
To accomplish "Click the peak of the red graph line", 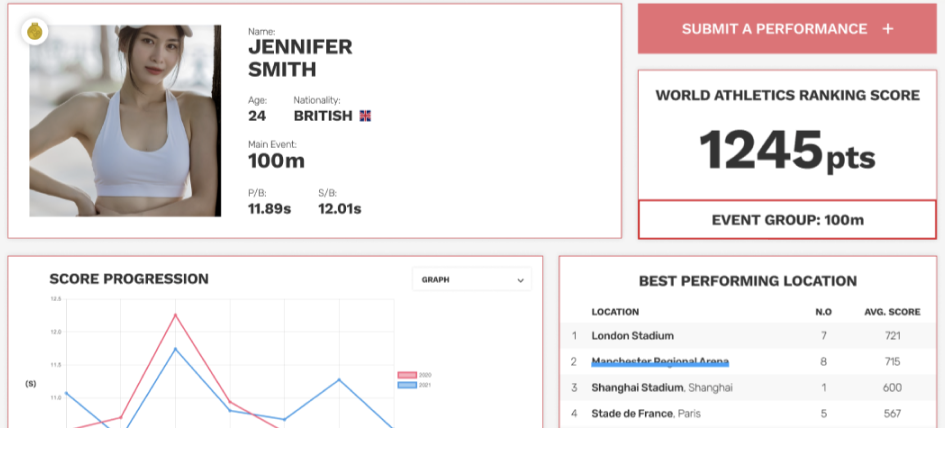I will 175,315.
